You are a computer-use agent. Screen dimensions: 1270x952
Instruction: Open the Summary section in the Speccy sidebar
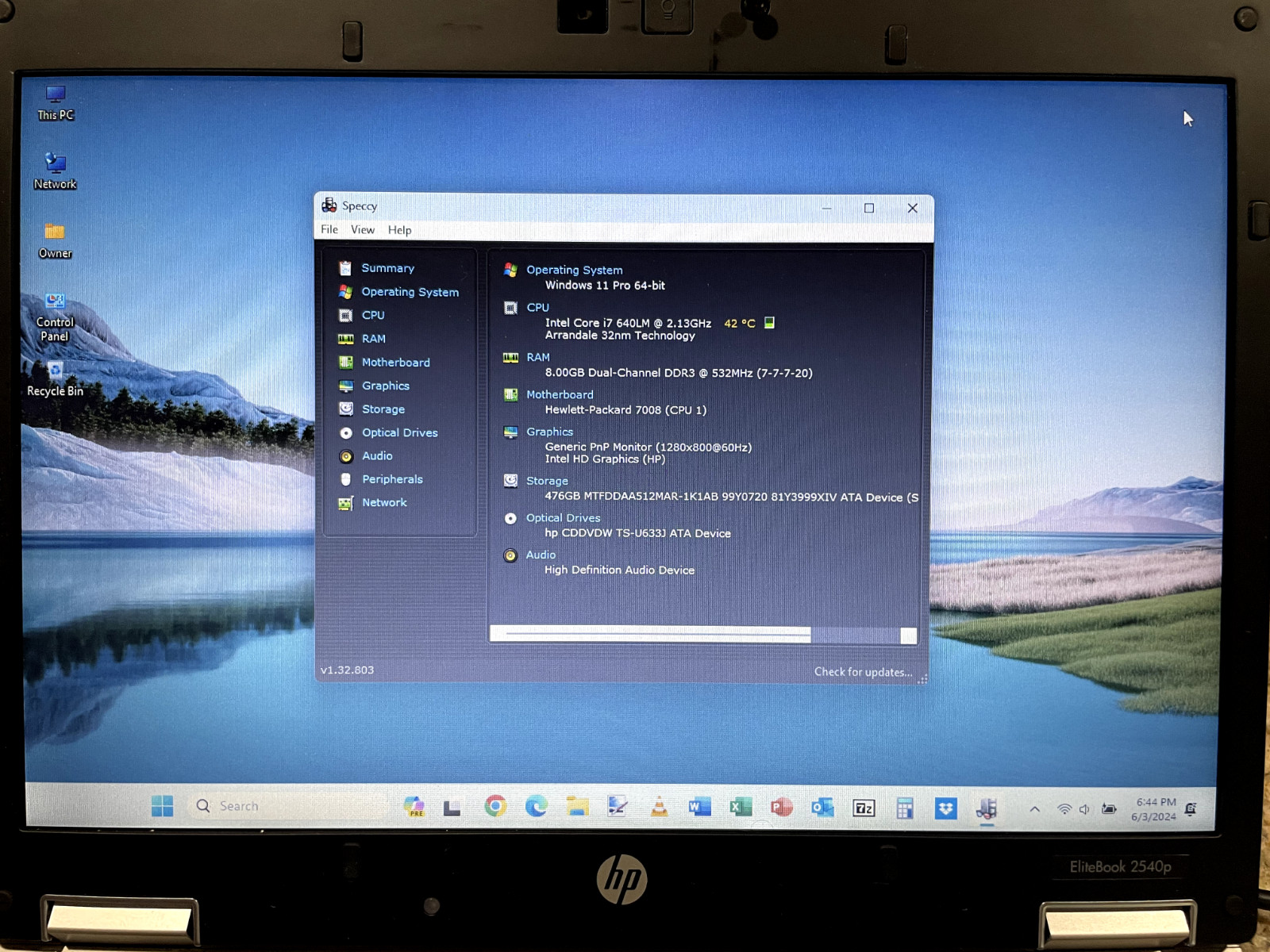pyautogui.click(x=387, y=268)
